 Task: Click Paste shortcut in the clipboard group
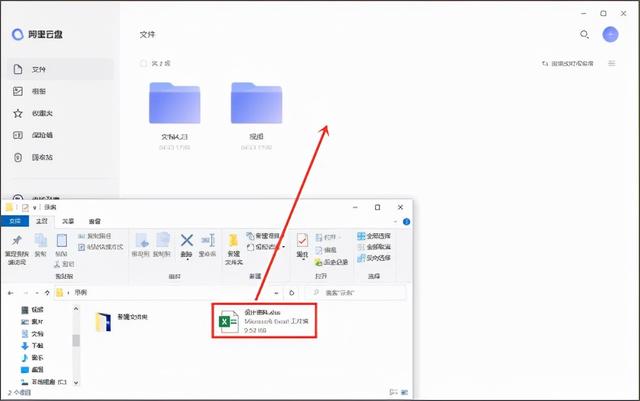point(100,247)
